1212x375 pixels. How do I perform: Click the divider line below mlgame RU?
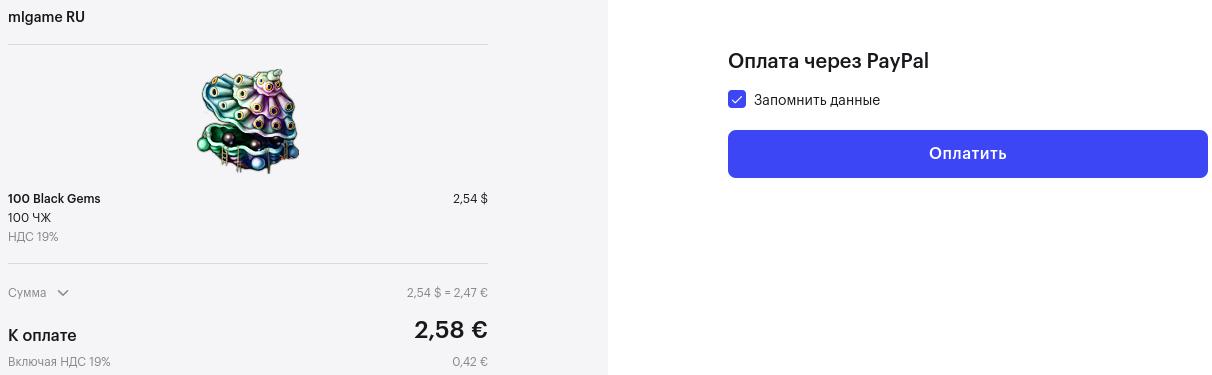pos(248,44)
